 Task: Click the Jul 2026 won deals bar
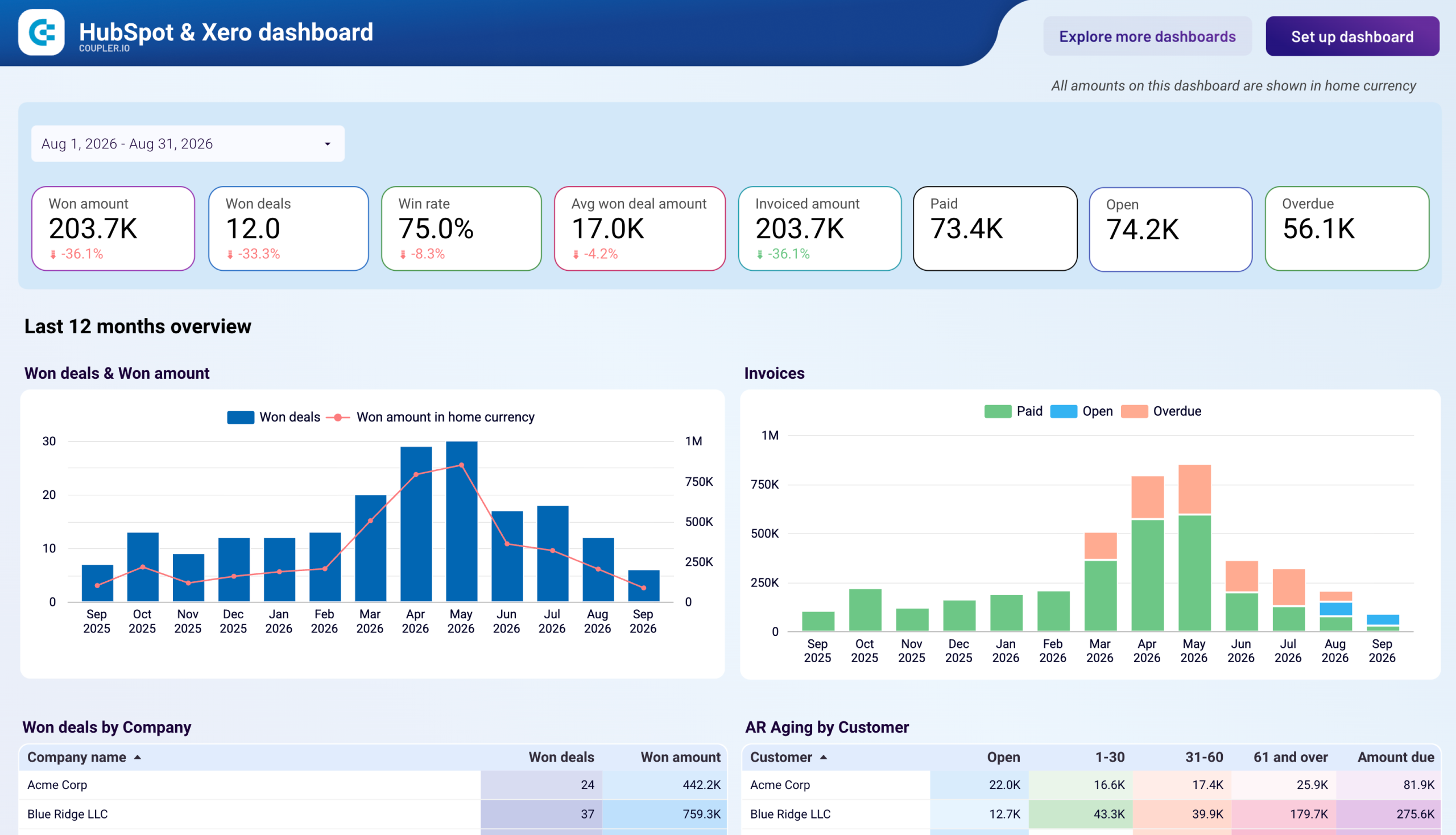(x=553, y=553)
